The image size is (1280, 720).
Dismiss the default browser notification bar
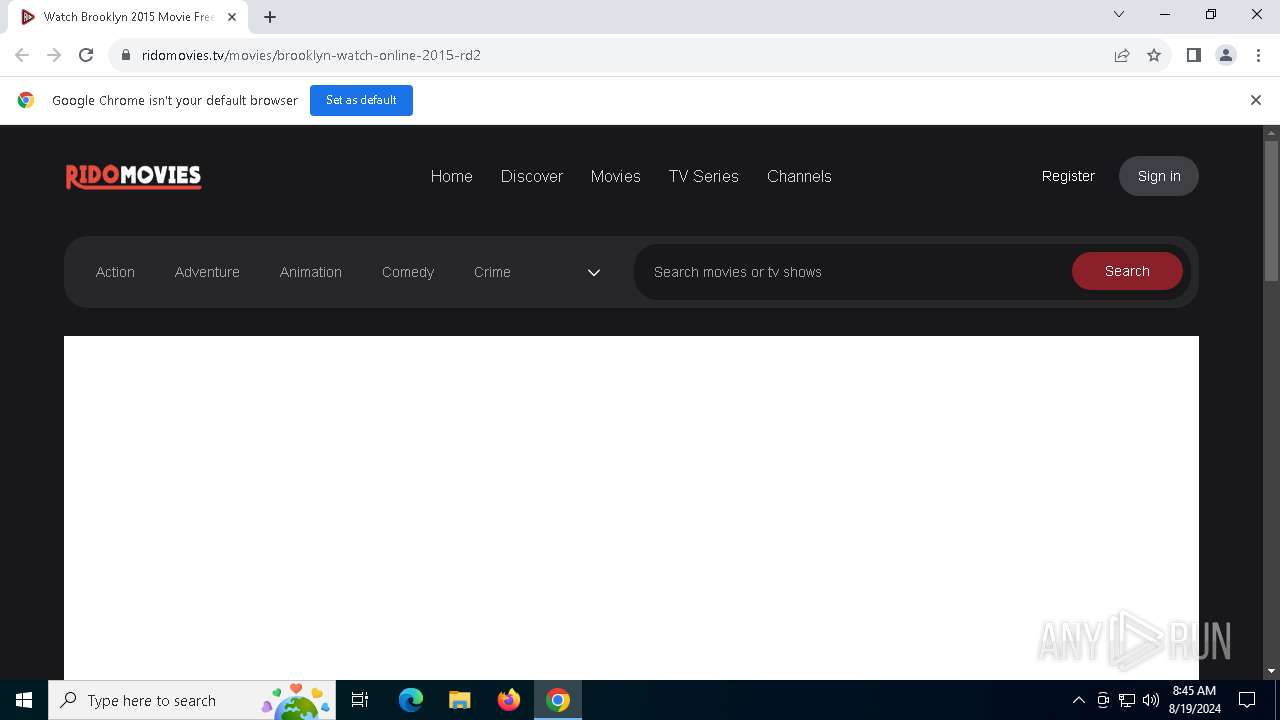click(x=1256, y=100)
